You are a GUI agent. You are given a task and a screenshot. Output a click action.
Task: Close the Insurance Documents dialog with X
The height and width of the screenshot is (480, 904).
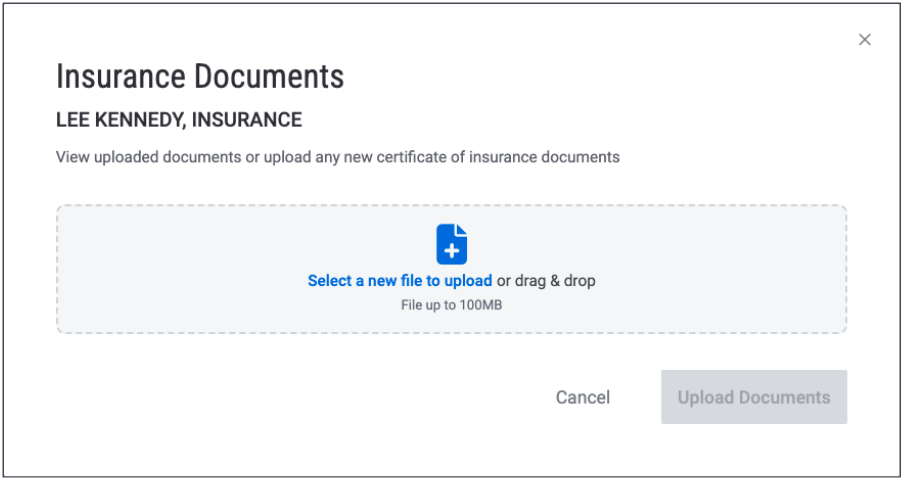click(865, 40)
